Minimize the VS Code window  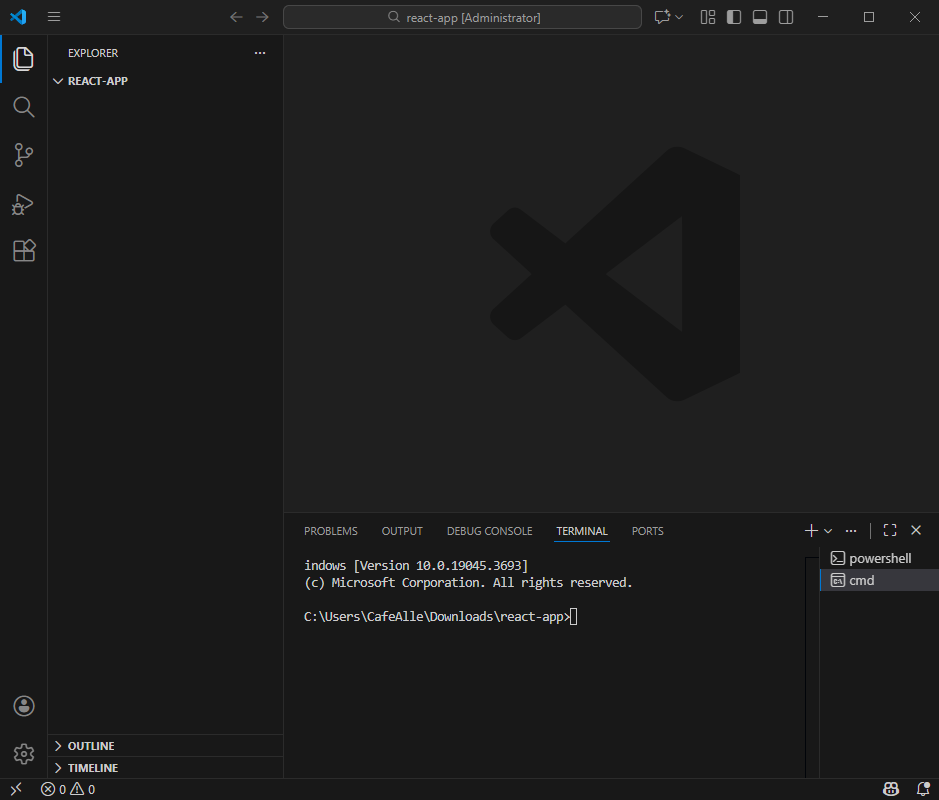823,17
